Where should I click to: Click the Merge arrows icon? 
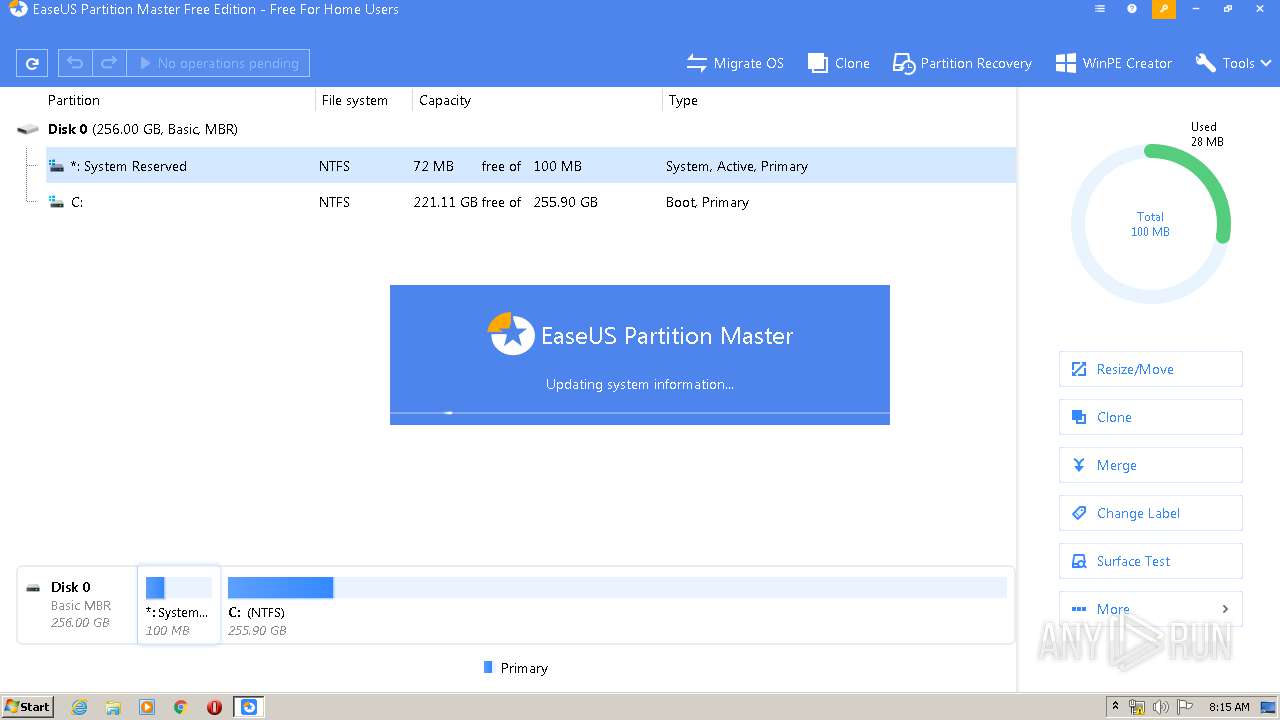pyautogui.click(x=1079, y=465)
